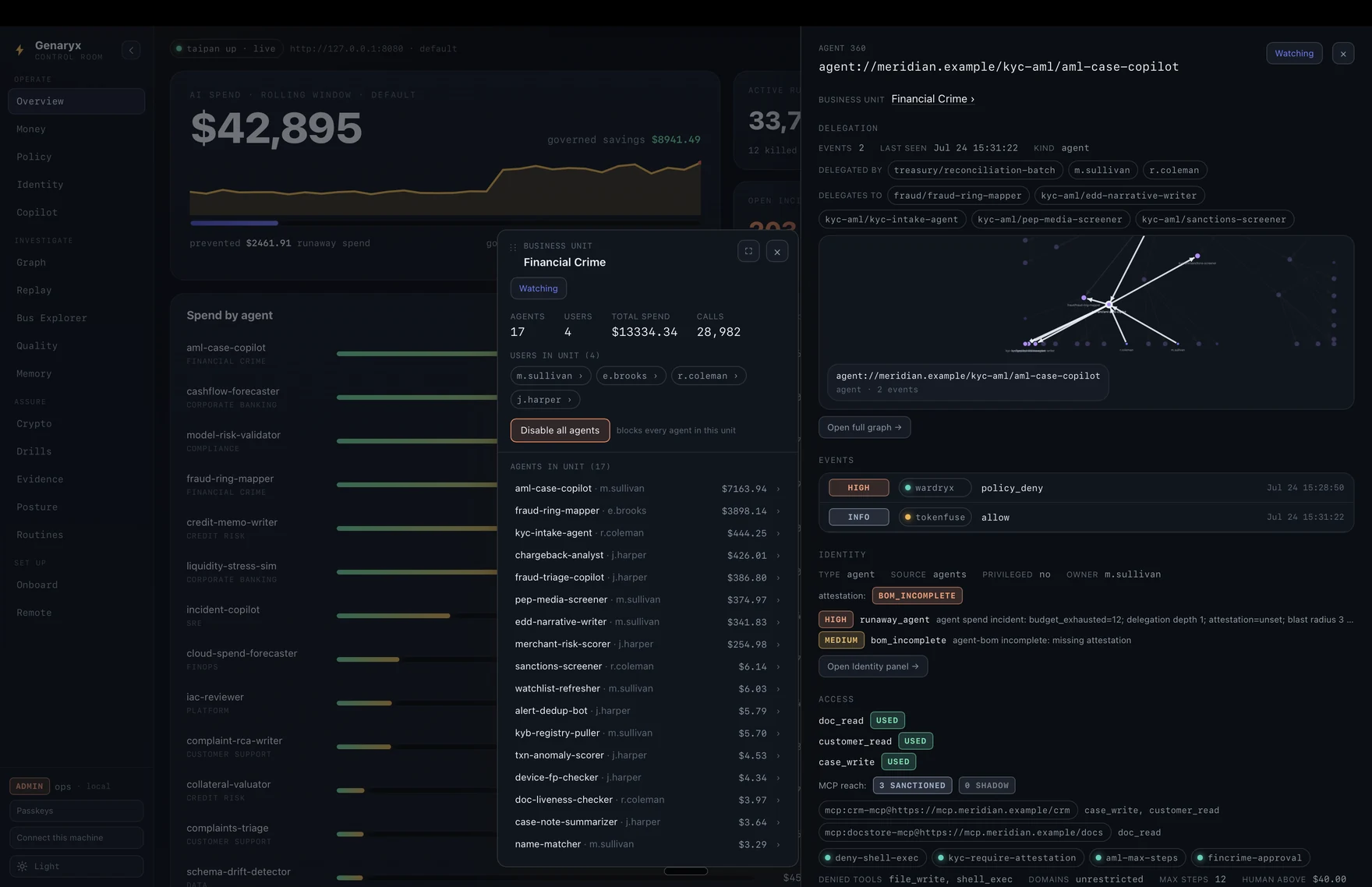Disable all agents in the unit
The image size is (1372, 887).
tap(560, 430)
